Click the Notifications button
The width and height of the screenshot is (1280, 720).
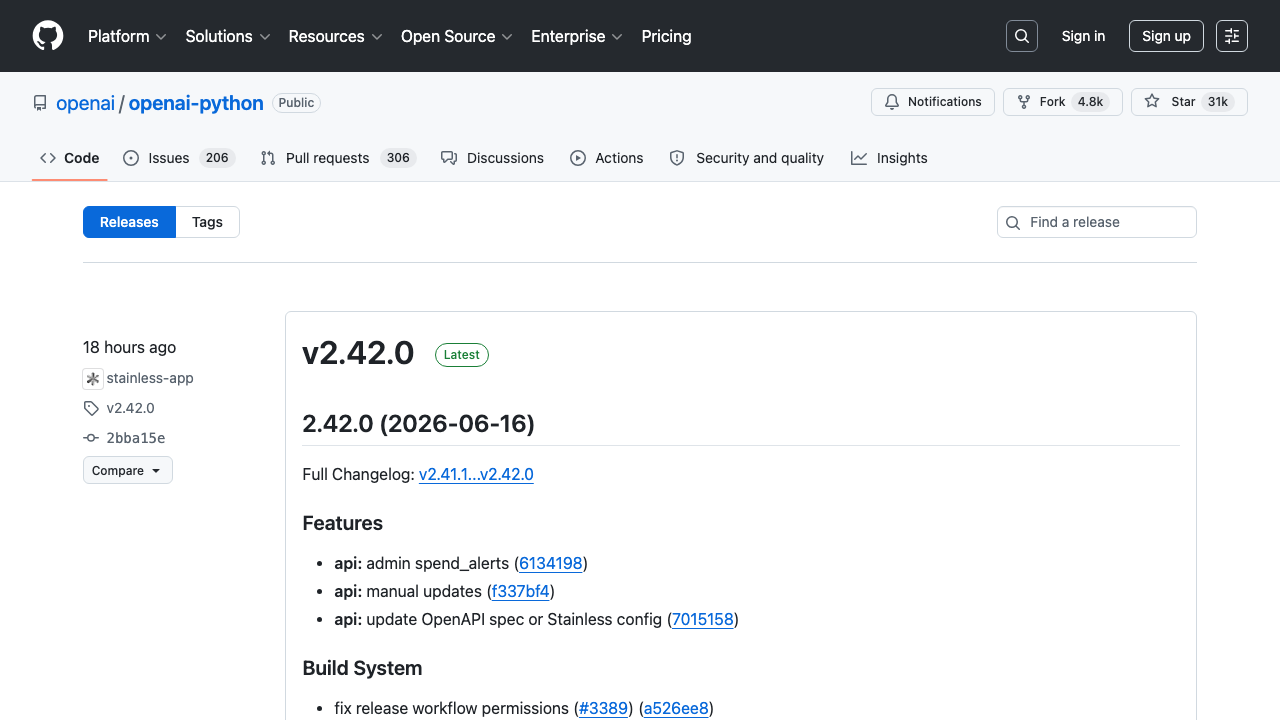(933, 102)
